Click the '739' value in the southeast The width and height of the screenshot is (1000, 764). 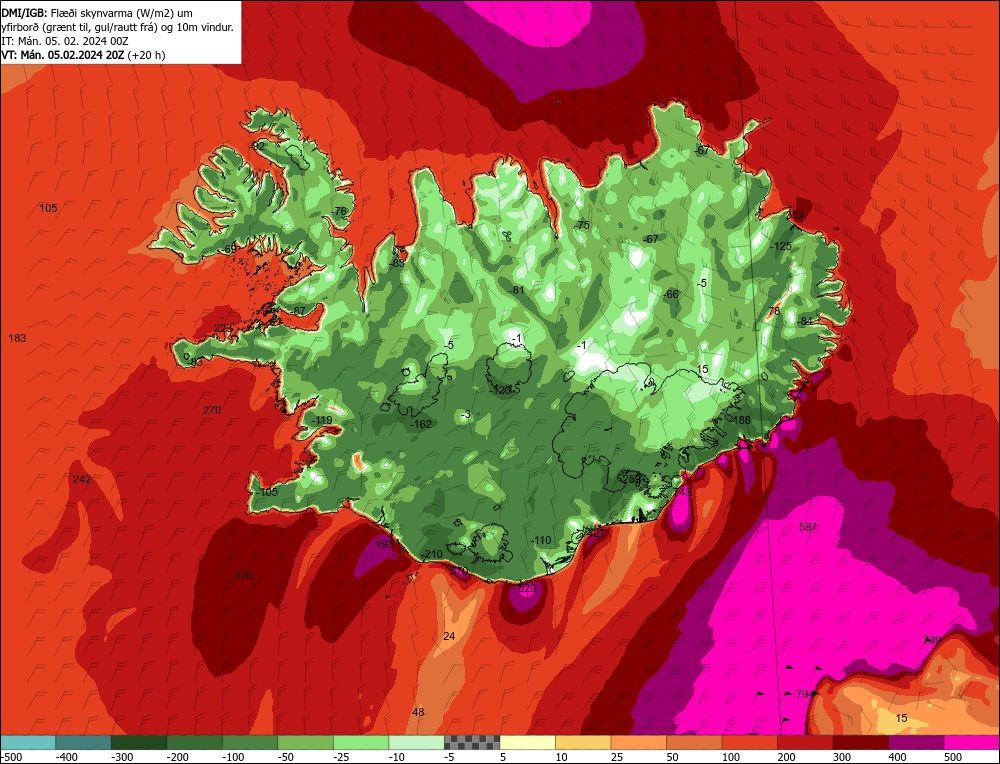[x=932, y=640]
